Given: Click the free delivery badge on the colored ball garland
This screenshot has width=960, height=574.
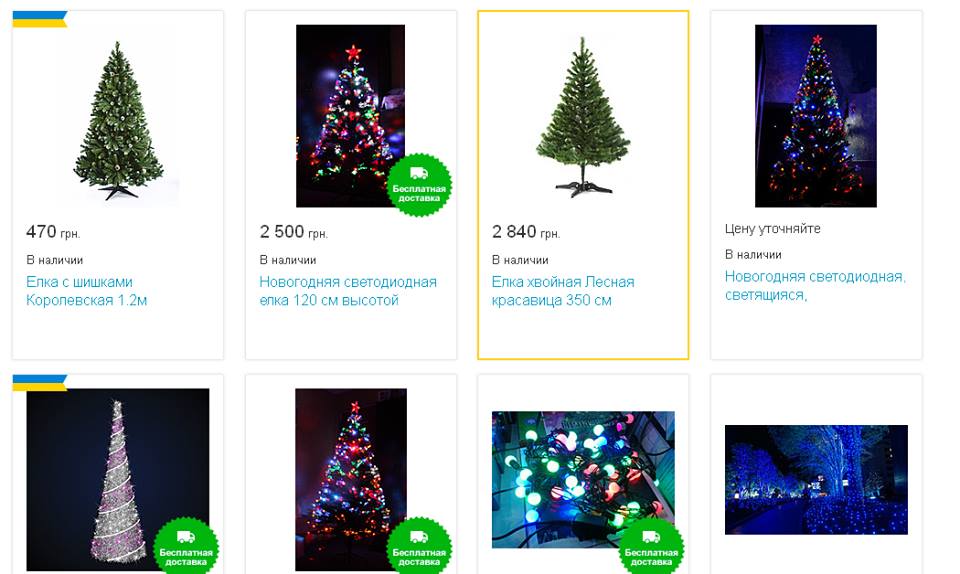Looking at the screenshot, I should pos(651,546).
